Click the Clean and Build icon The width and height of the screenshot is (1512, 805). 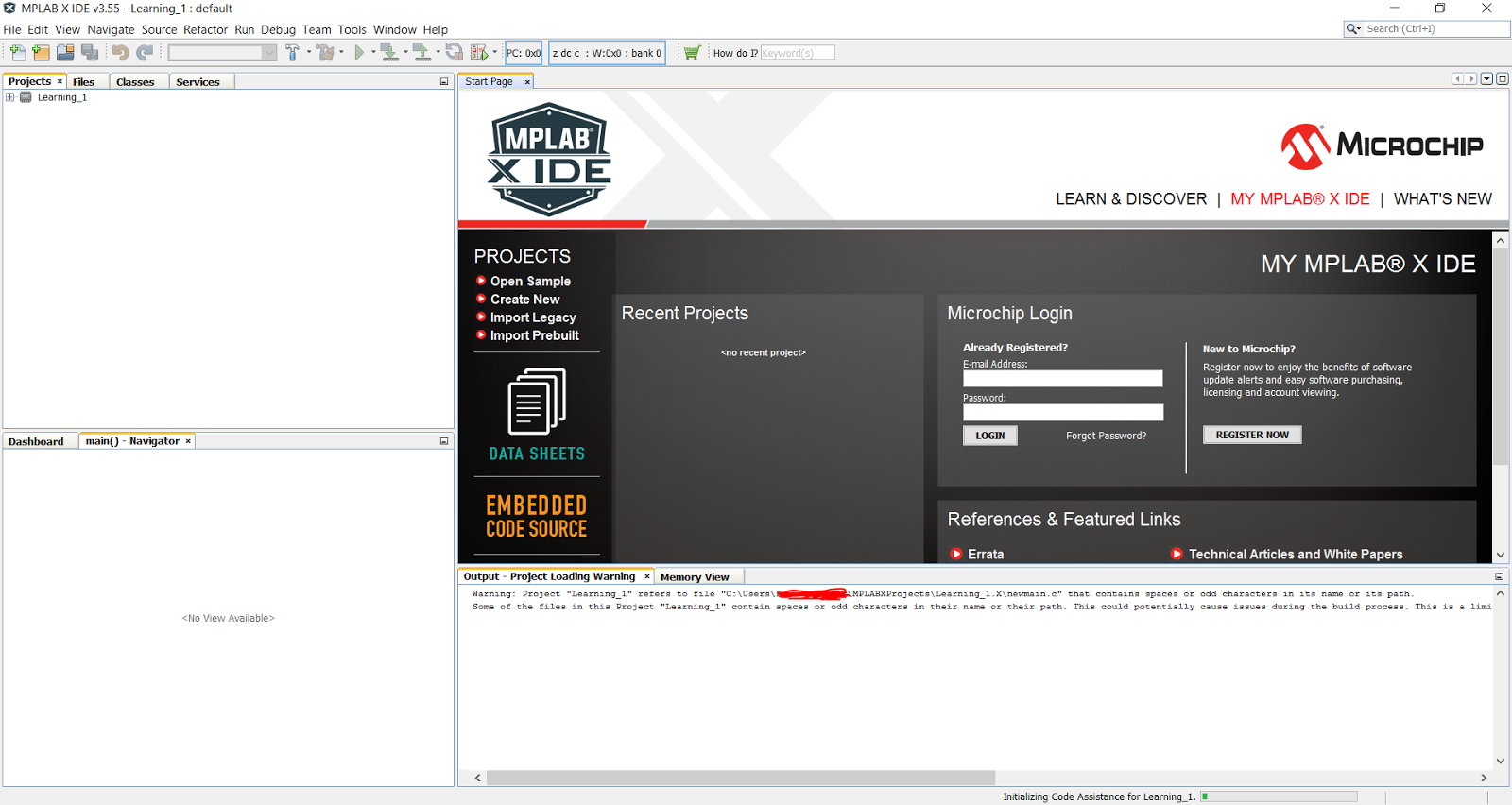point(326,53)
